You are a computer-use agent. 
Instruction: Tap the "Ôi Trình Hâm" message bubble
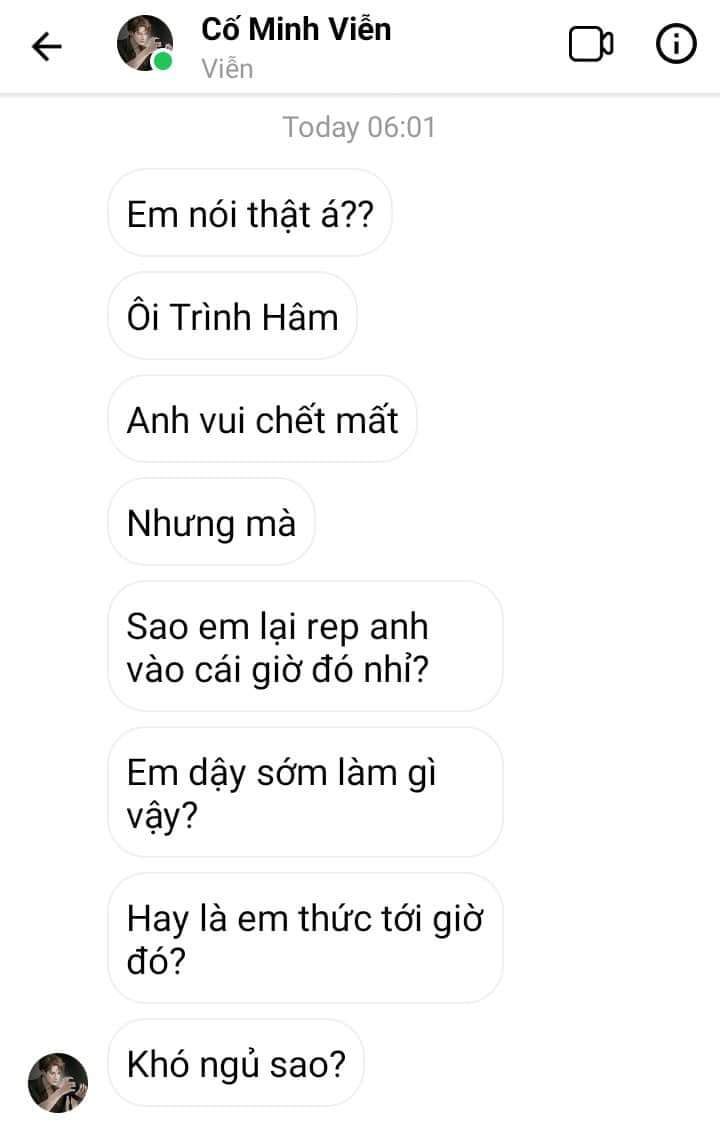tap(232, 316)
